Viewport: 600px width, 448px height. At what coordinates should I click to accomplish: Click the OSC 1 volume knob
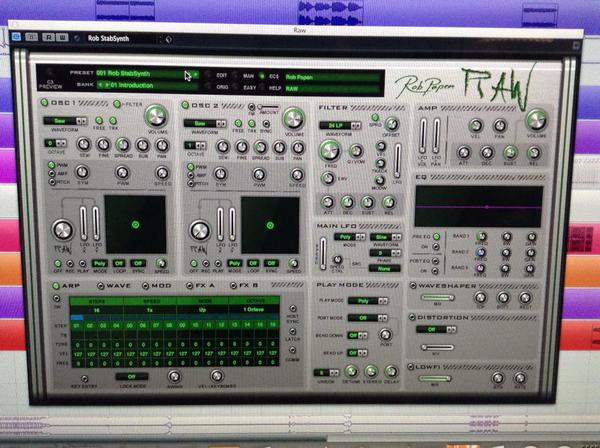point(156,116)
